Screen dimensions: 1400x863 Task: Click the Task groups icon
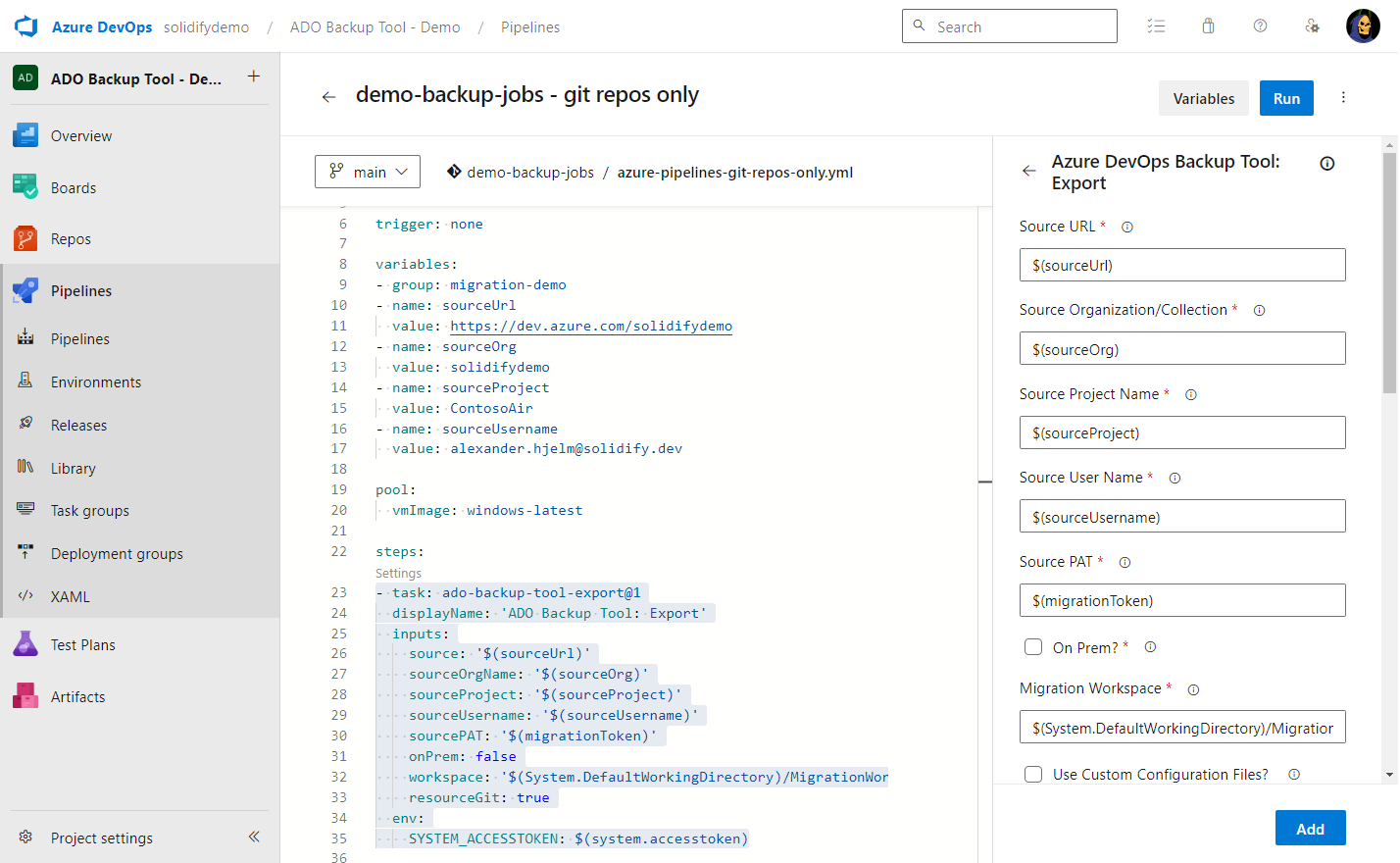pos(25,509)
